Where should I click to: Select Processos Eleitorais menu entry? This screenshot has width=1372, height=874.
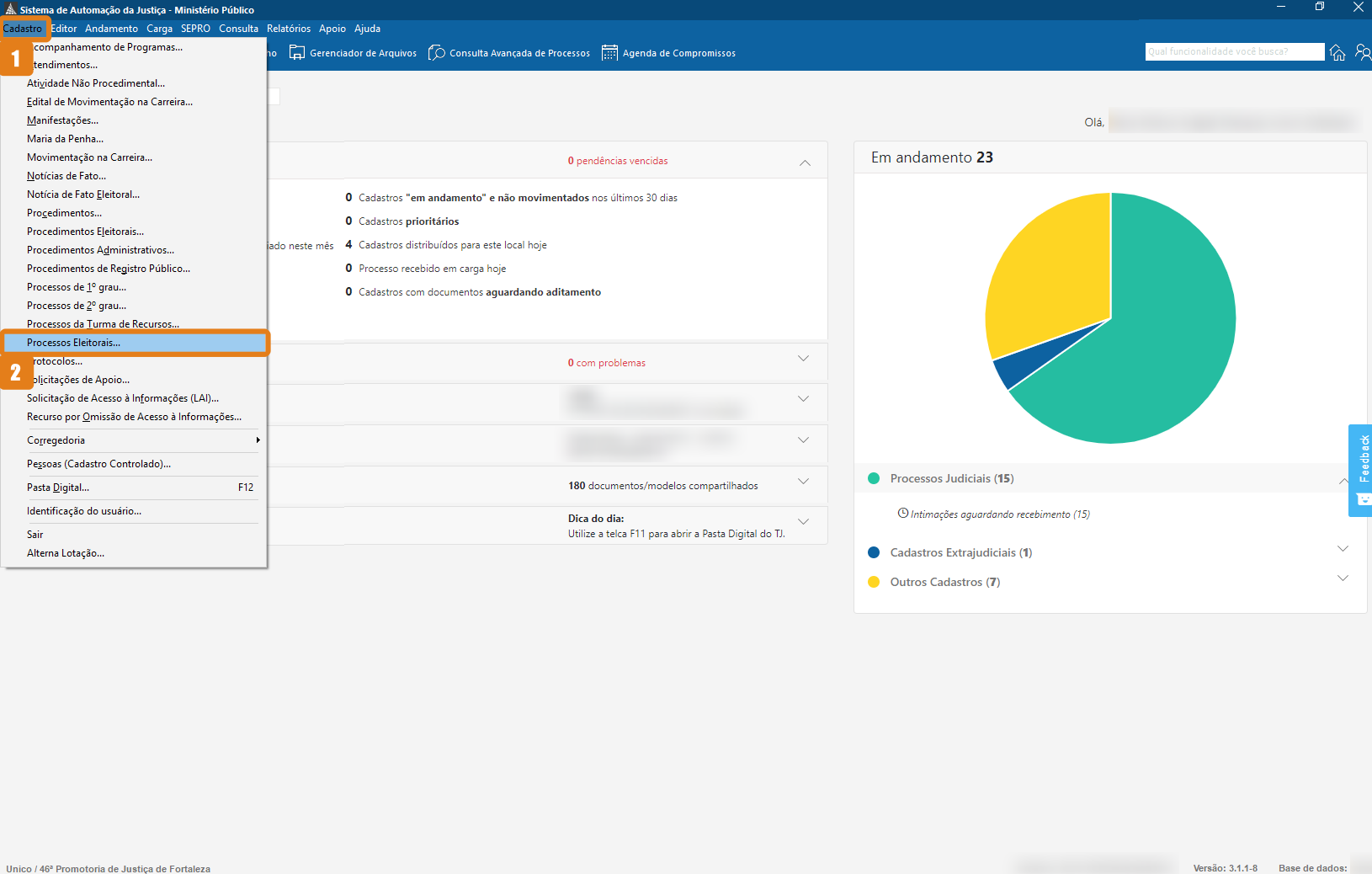[135, 343]
